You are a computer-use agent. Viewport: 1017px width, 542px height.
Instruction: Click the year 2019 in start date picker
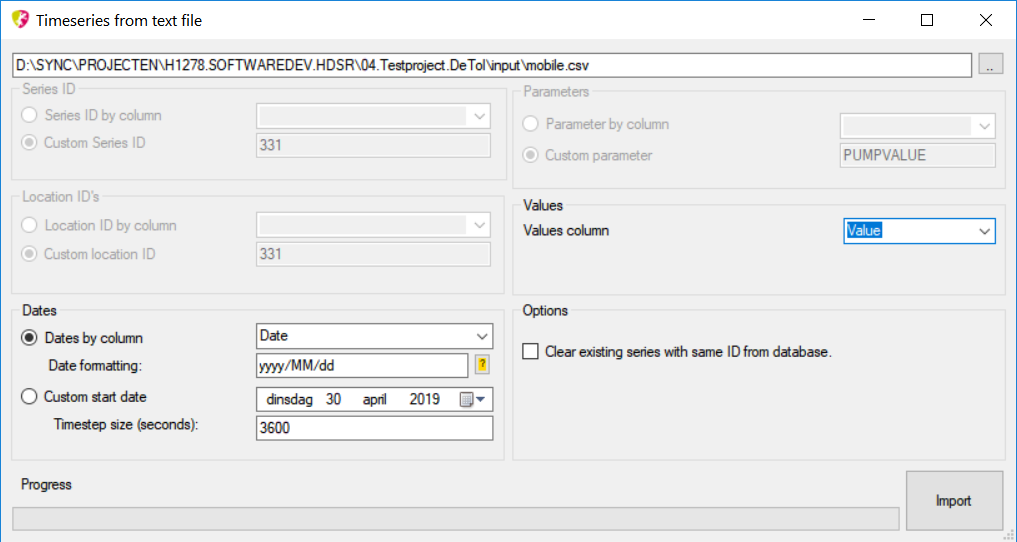pyautogui.click(x=424, y=400)
